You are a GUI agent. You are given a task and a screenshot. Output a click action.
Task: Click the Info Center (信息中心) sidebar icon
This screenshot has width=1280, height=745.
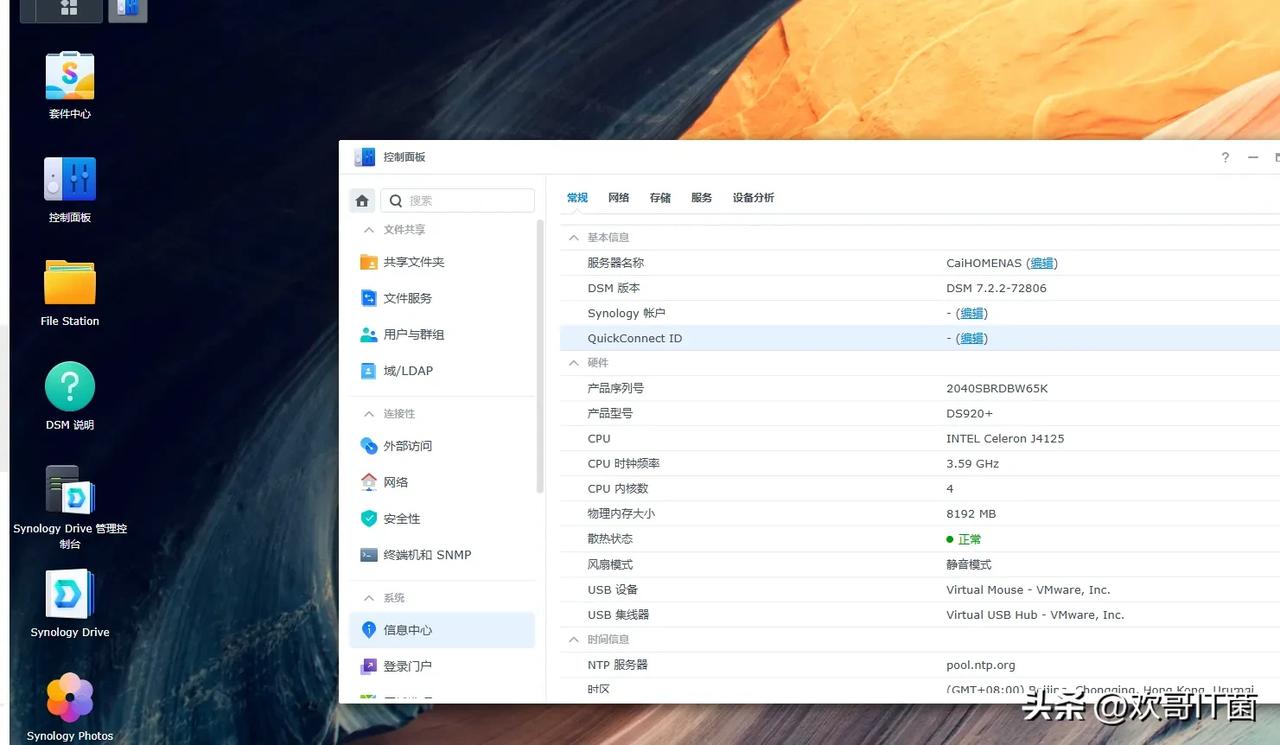point(369,630)
